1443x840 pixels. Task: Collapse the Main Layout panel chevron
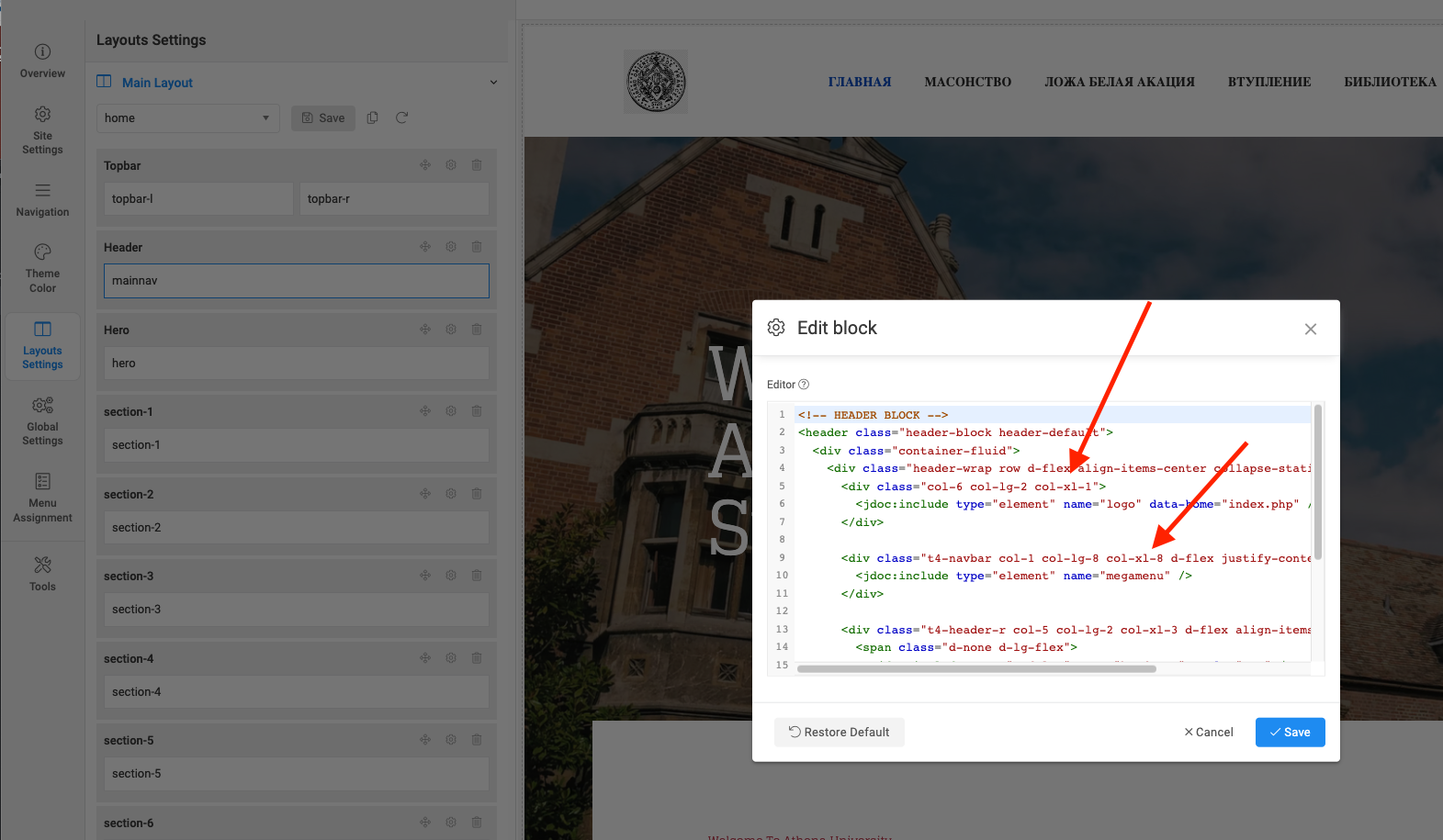point(493,83)
